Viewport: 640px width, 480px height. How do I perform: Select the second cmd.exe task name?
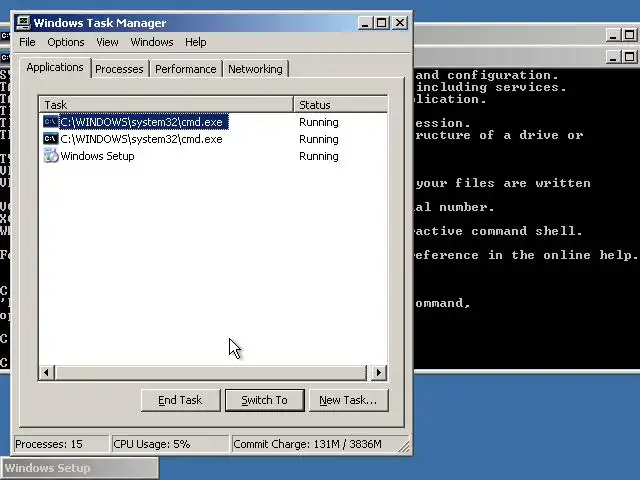point(141,139)
